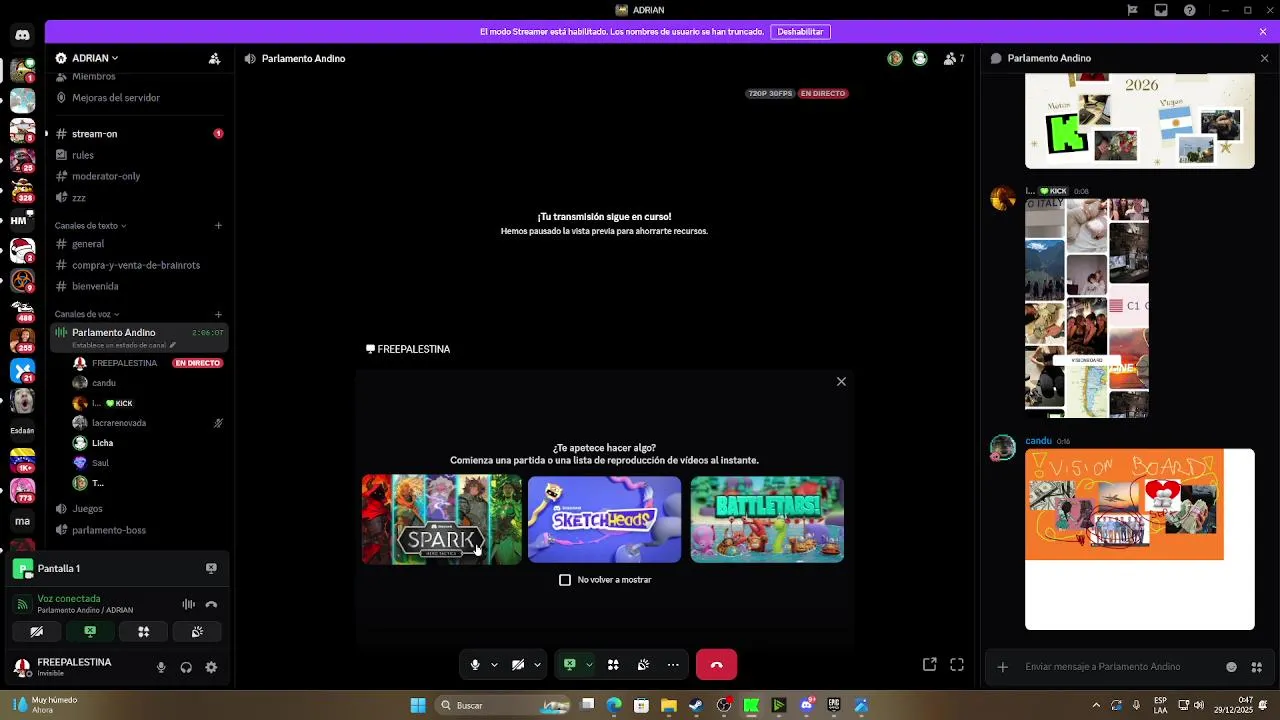Screen dimensions: 1280x720
Task: Expand microphone options arrow in call bar
Action: [x=494, y=664]
